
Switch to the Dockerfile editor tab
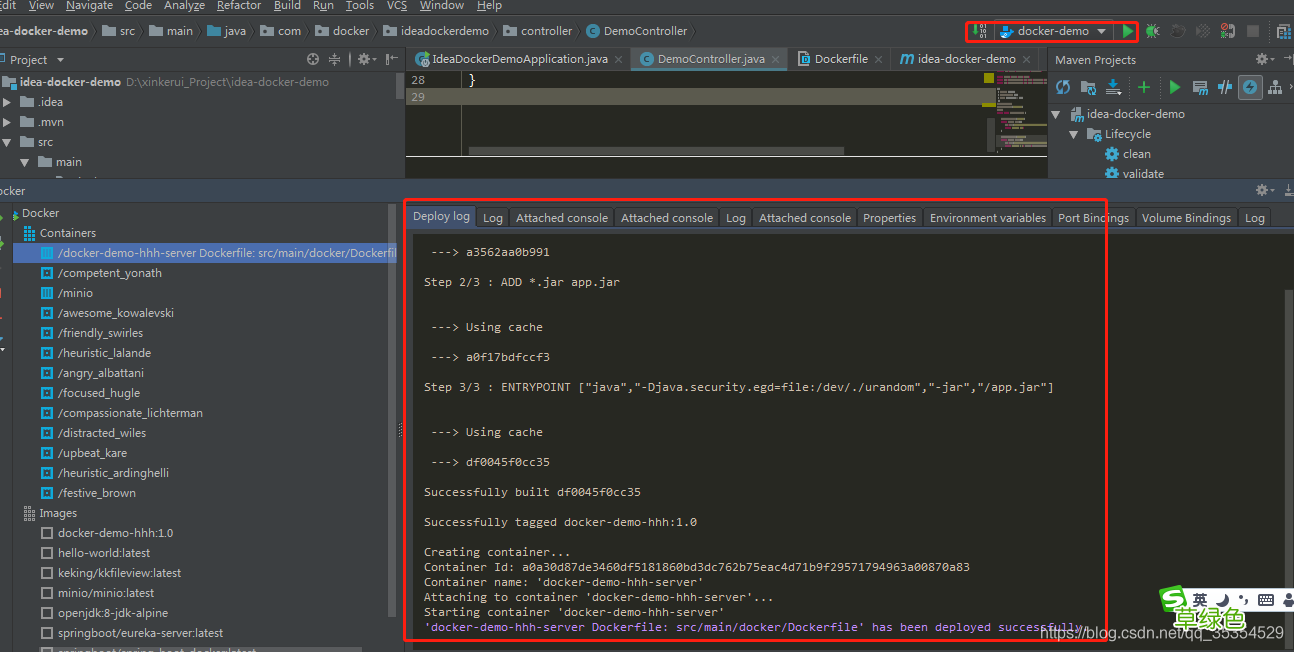point(840,59)
